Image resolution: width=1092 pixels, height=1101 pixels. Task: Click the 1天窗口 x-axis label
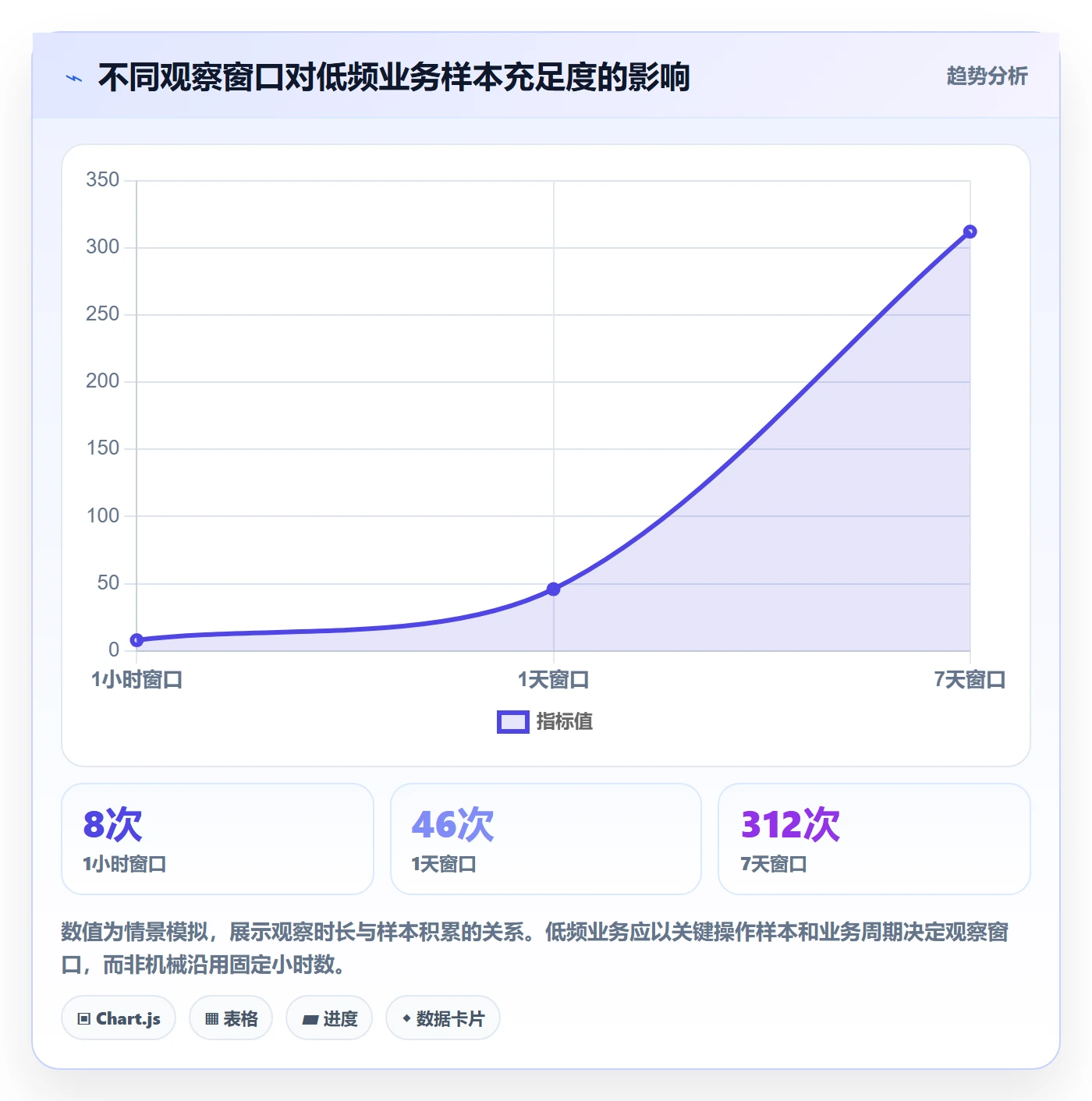click(x=553, y=680)
